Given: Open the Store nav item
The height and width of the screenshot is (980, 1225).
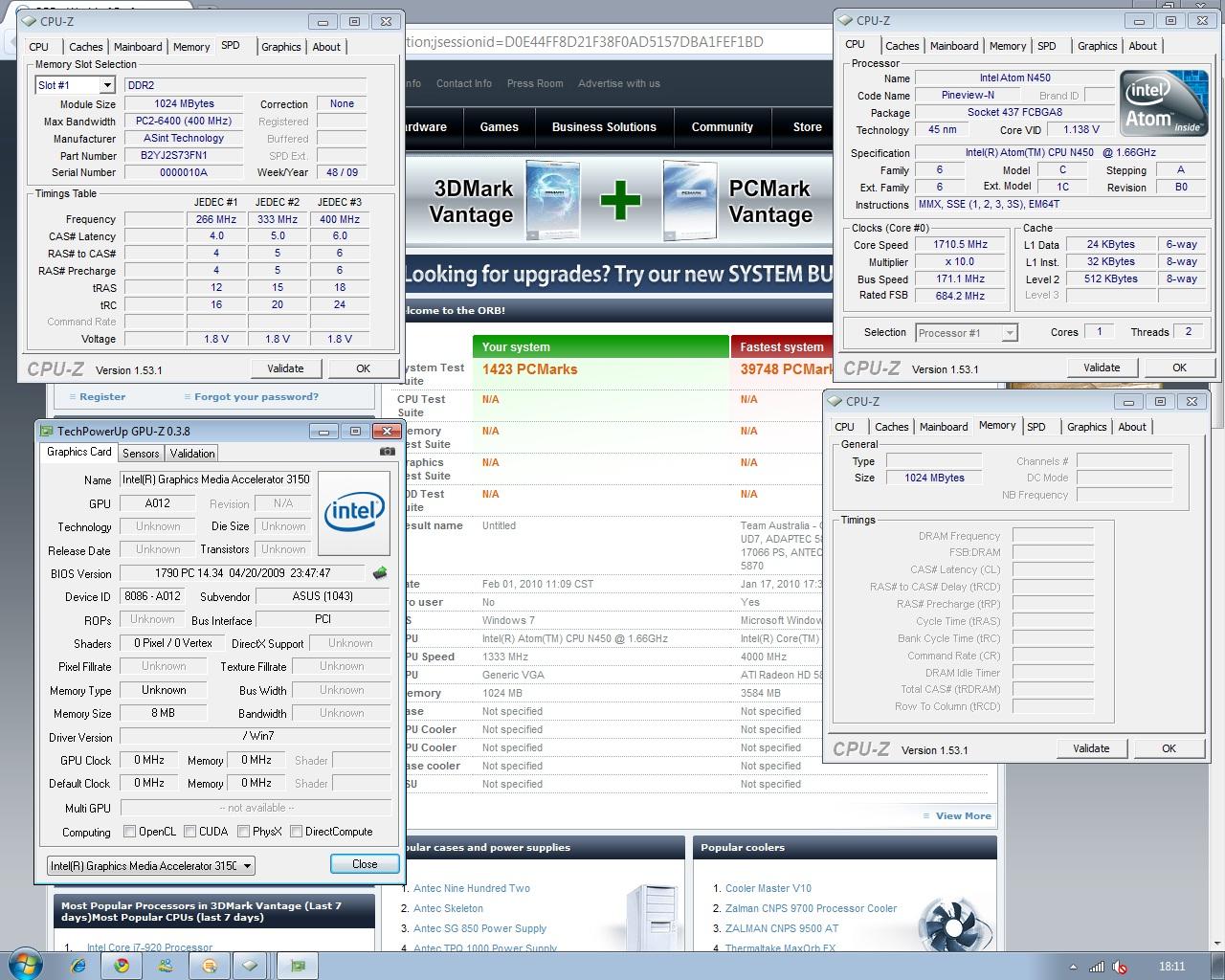Looking at the screenshot, I should [x=807, y=127].
